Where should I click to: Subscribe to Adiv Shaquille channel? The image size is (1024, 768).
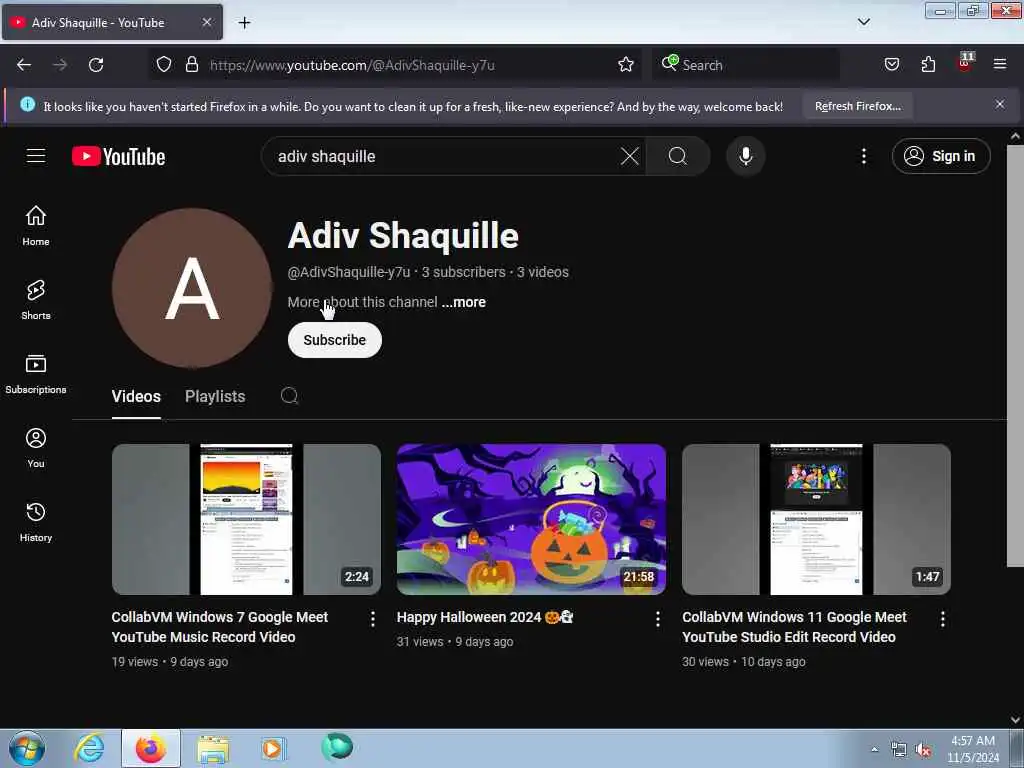pyautogui.click(x=334, y=340)
